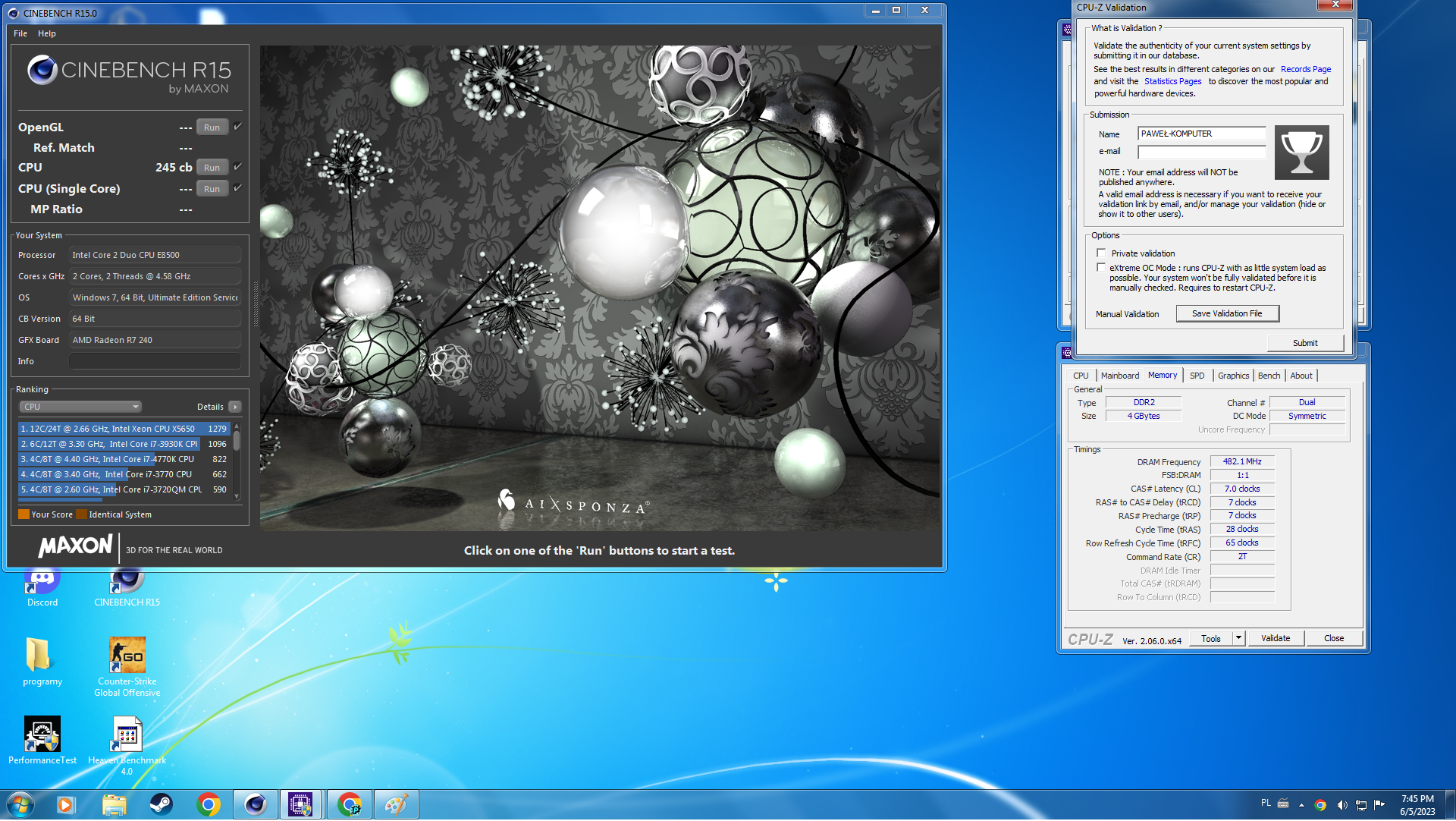Open the network tray icon

[x=1361, y=806]
